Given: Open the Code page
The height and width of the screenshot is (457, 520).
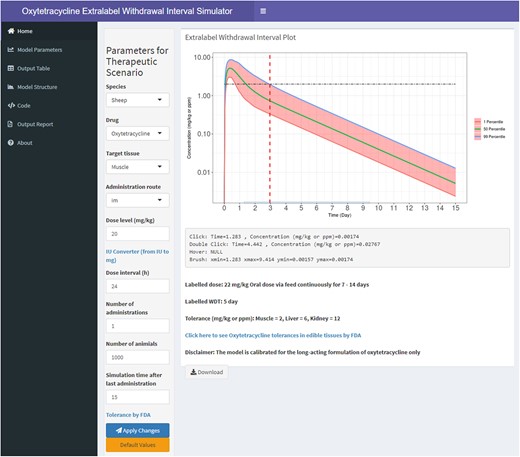Looking at the screenshot, I should [49, 106].
